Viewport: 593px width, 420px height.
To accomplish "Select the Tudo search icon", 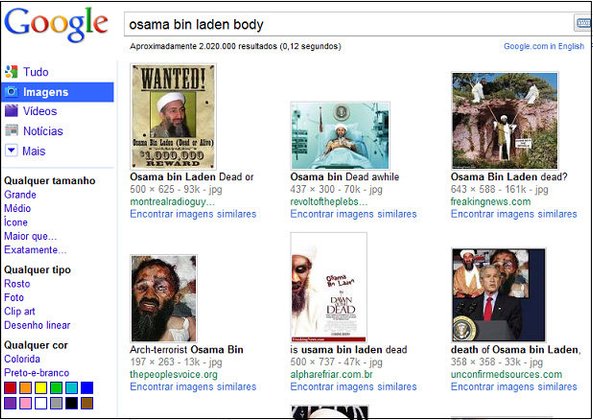I will pyautogui.click(x=11, y=72).
